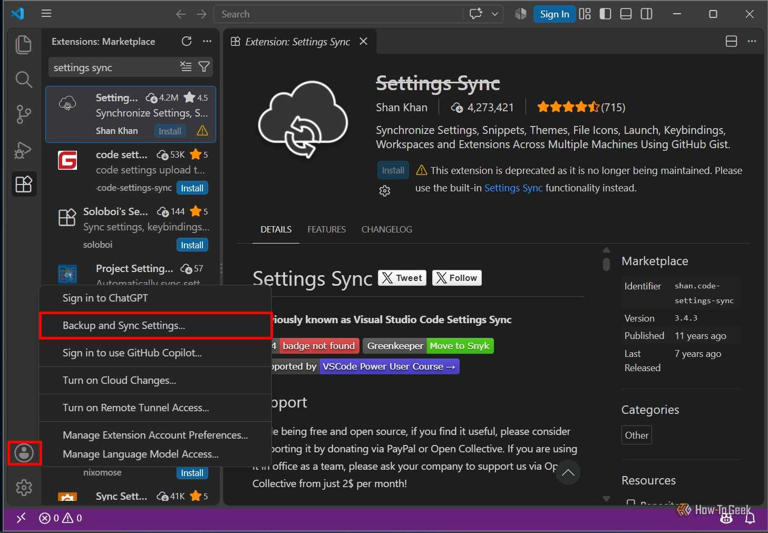Open the Copilot chat icon in title bar
The image size is (768, 533).
[476, 14]
